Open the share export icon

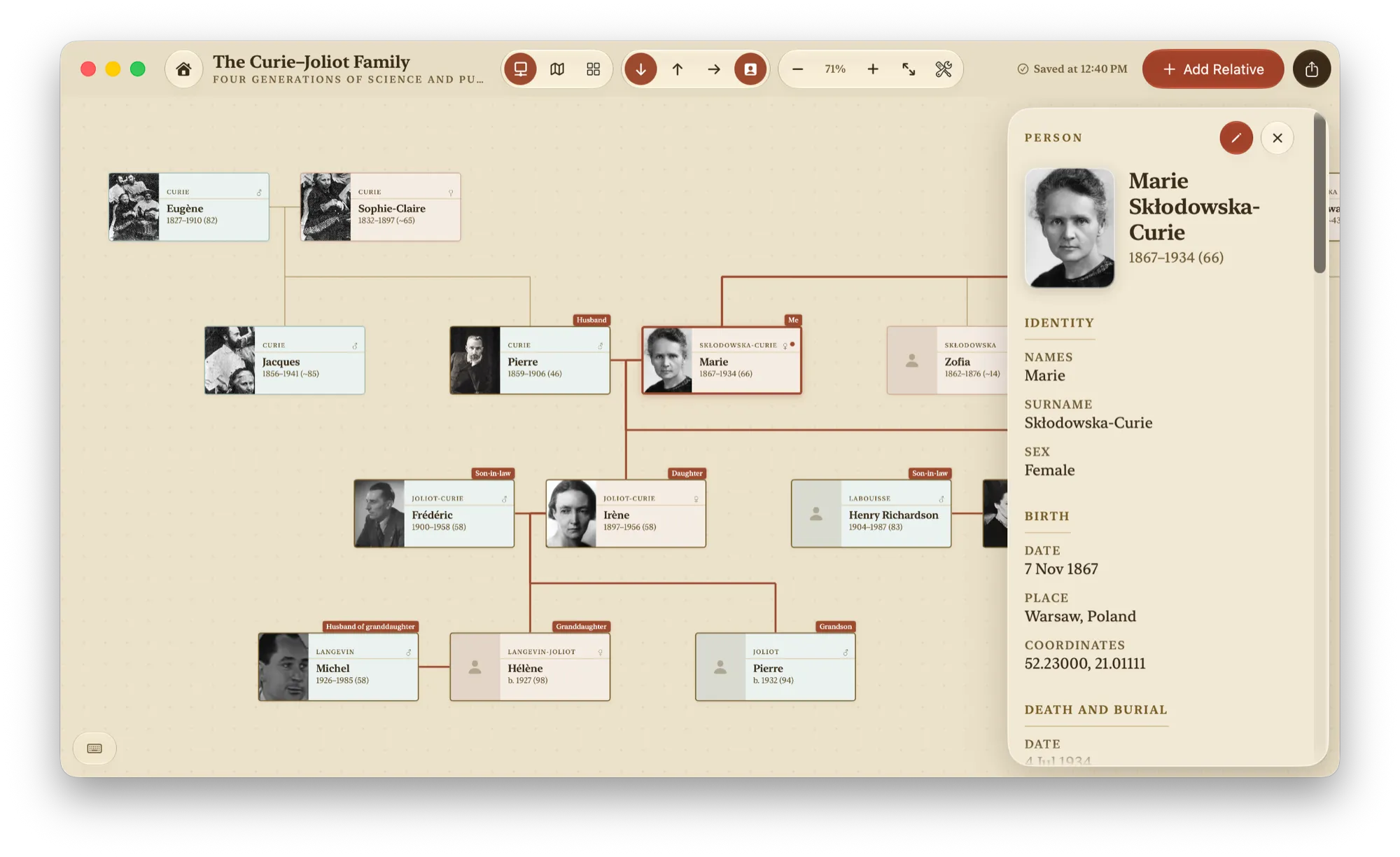pyautogui.click(x=1312, y=69)
